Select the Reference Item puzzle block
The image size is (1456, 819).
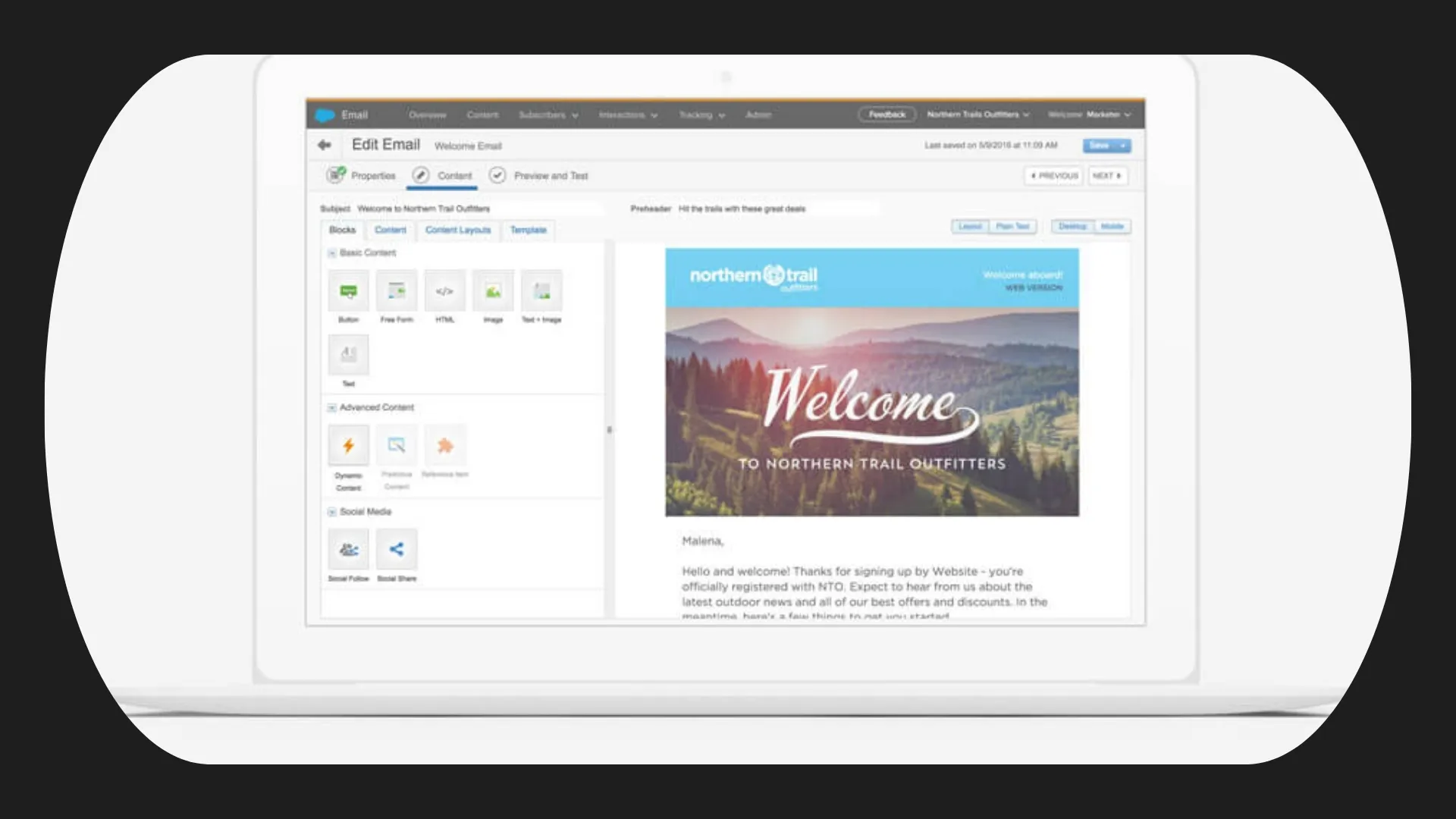pyautogui.click(x=445, y=445)
